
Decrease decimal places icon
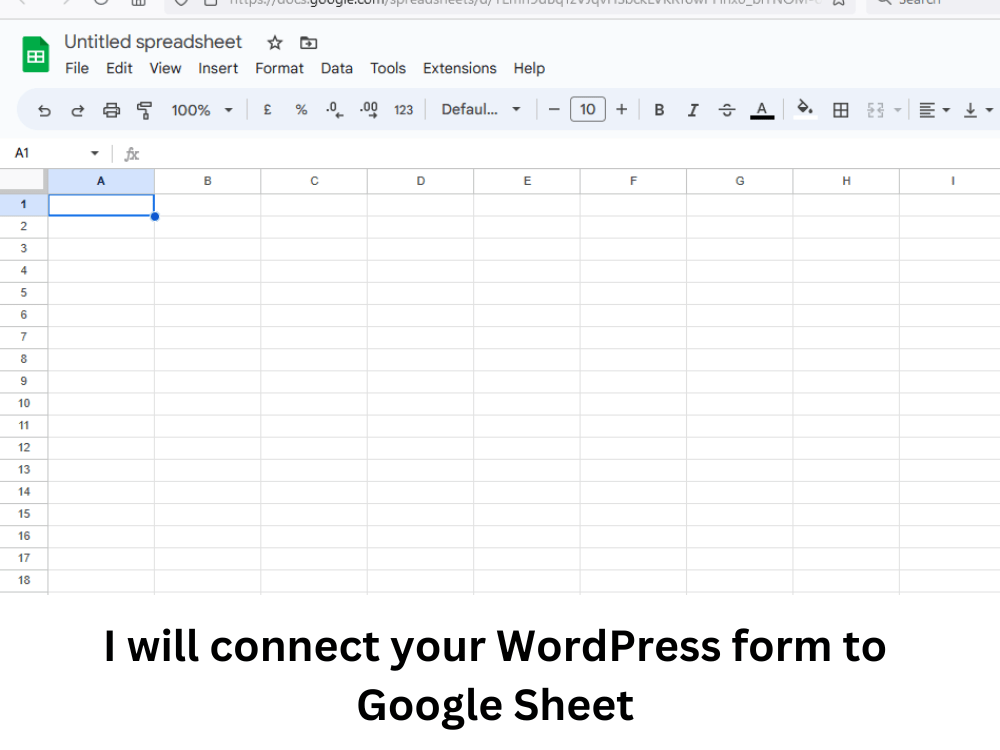(x=334, y=110)
